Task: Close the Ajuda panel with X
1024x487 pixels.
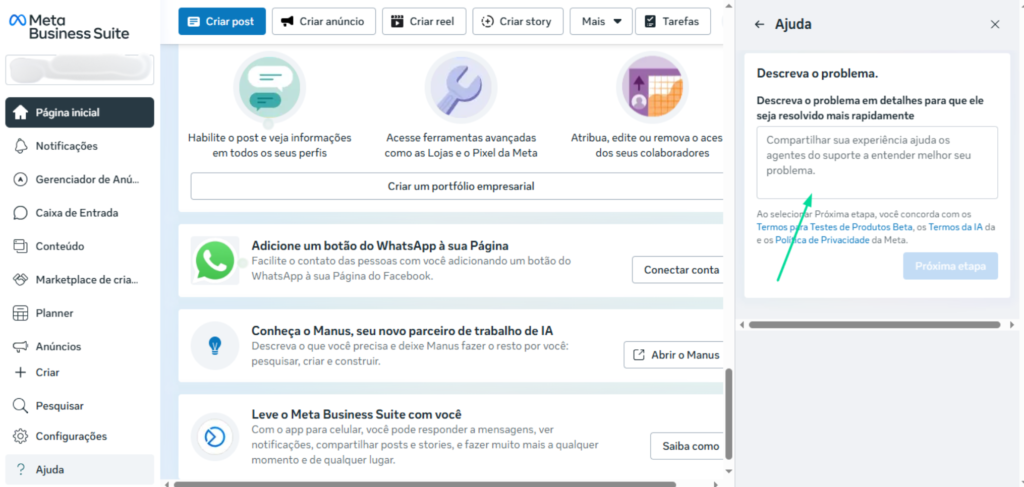Action: [x=995, y=24]
